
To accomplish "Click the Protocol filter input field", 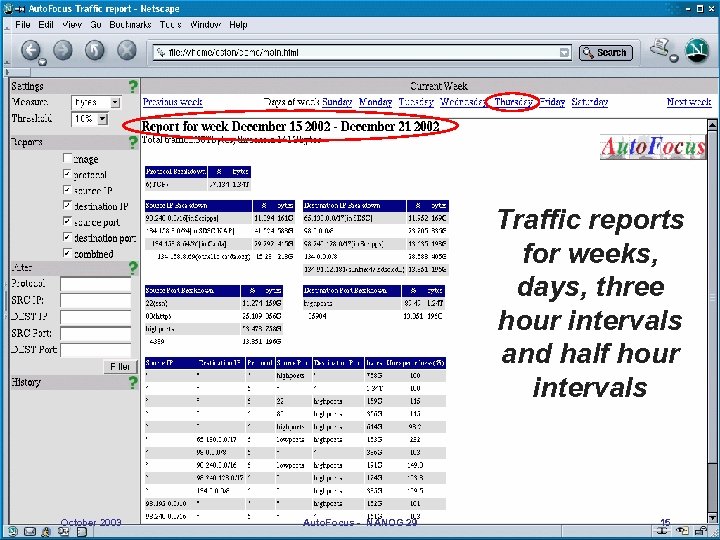I will [96, 284].
